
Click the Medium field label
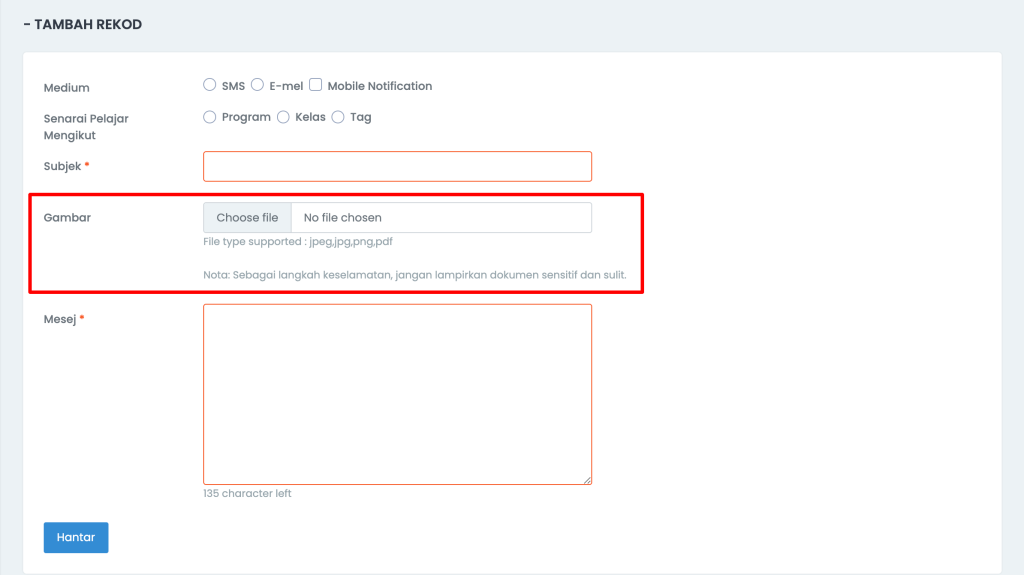pyautogui.click(x=67, y=88)
